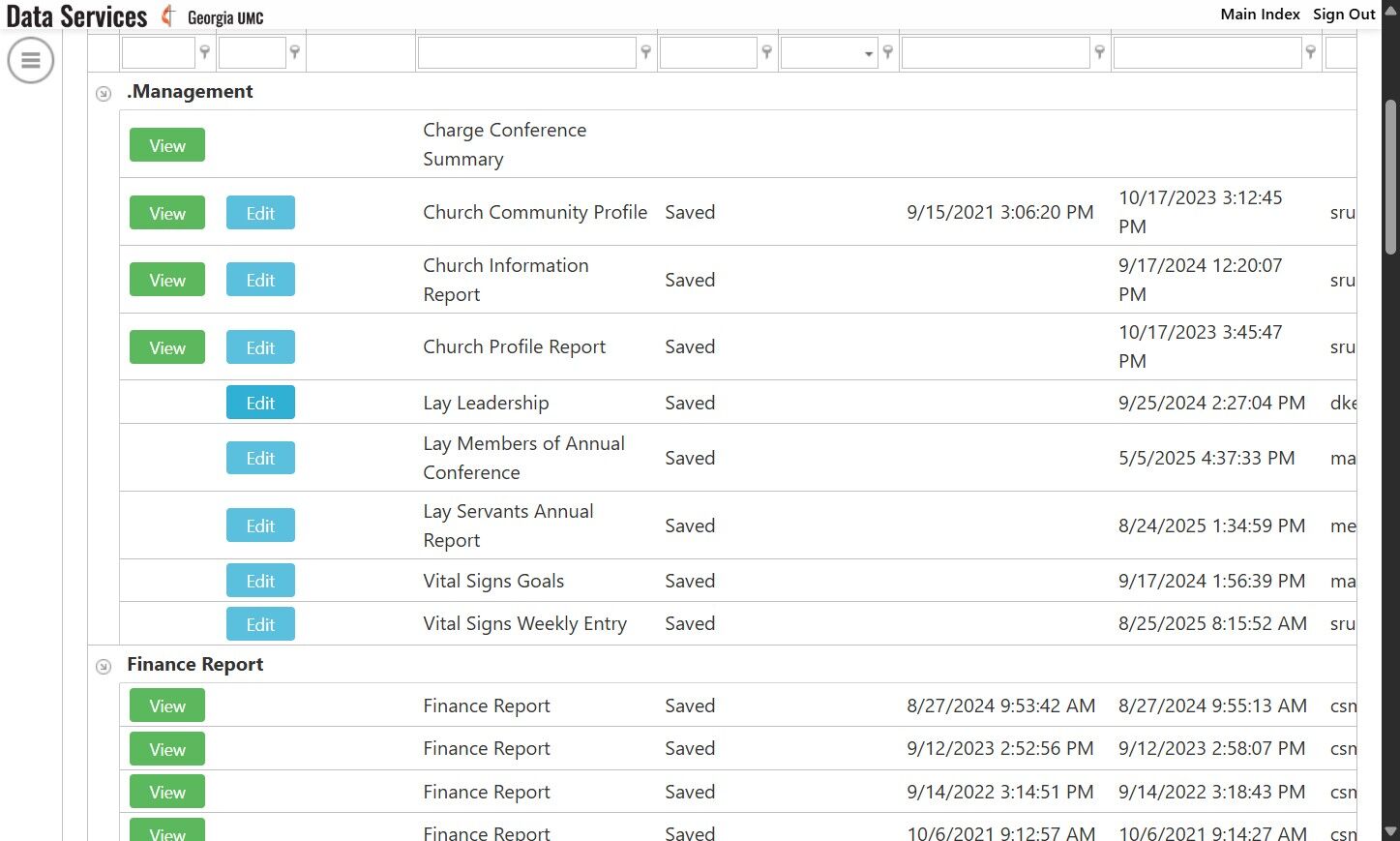Screen dimensions: 1400x841
Task: Edit the Vital Signs Weekly Entry
Action: (260, 624)
